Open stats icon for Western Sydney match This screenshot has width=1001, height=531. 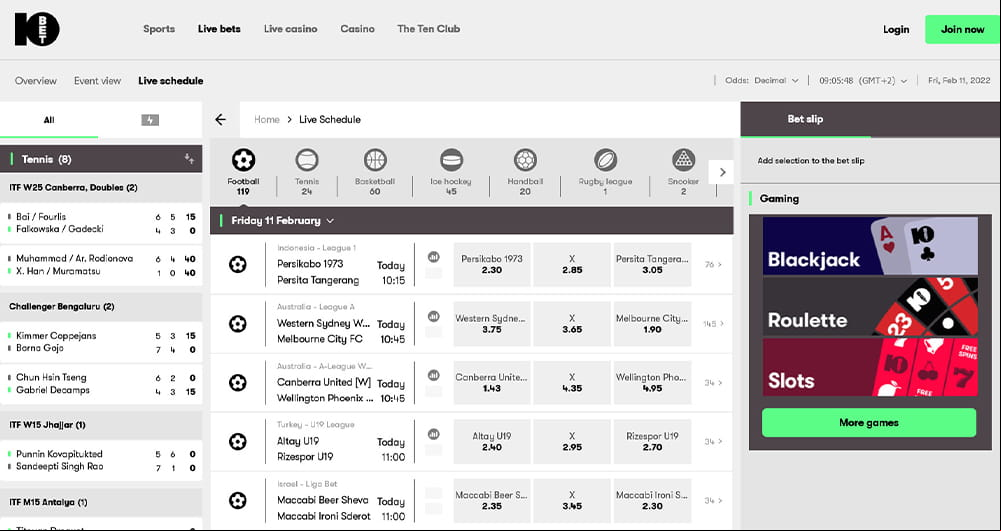coord(433,316)
